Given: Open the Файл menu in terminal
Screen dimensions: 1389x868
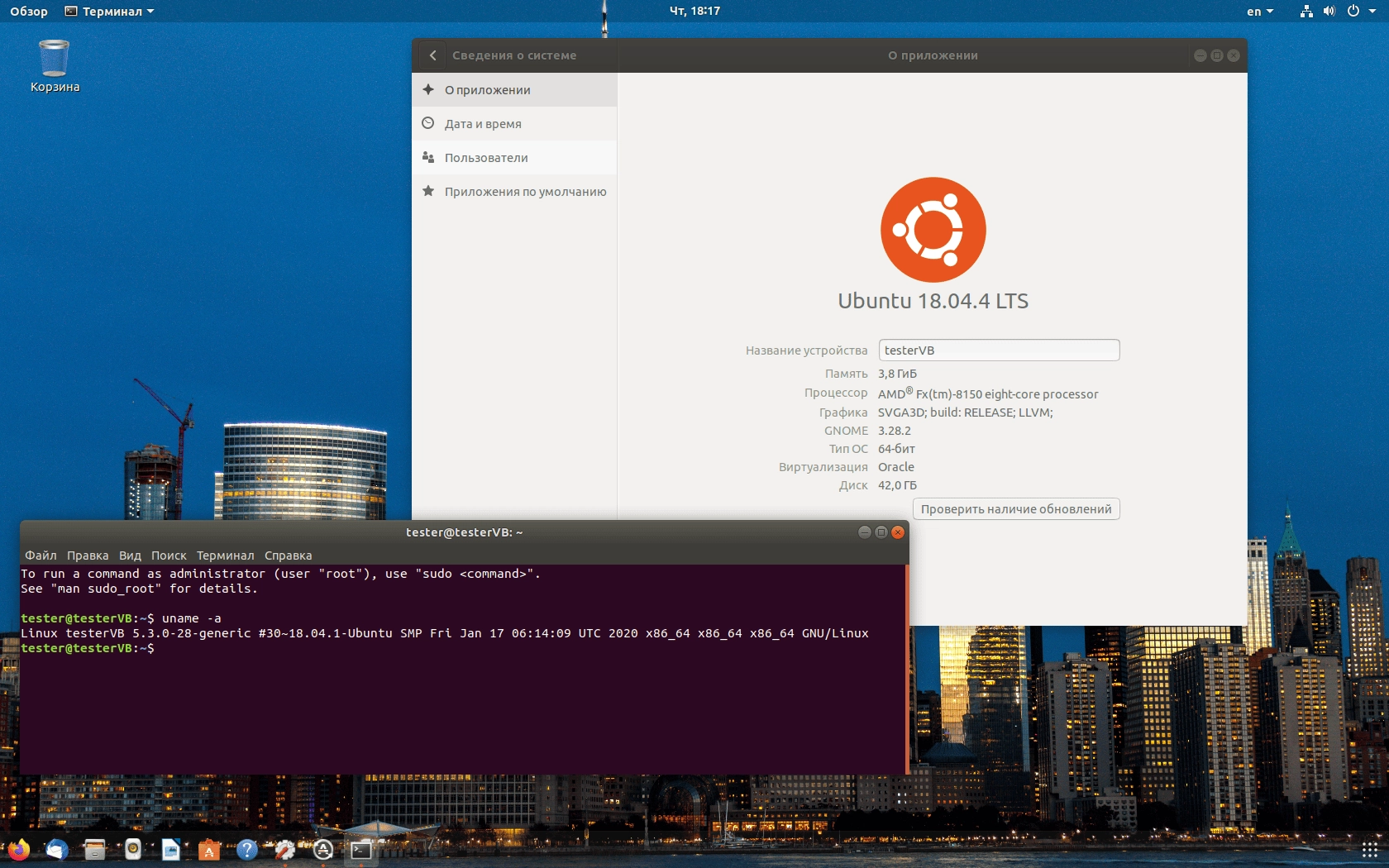Looking at the screenshot, I should click(x=41, y=556).
